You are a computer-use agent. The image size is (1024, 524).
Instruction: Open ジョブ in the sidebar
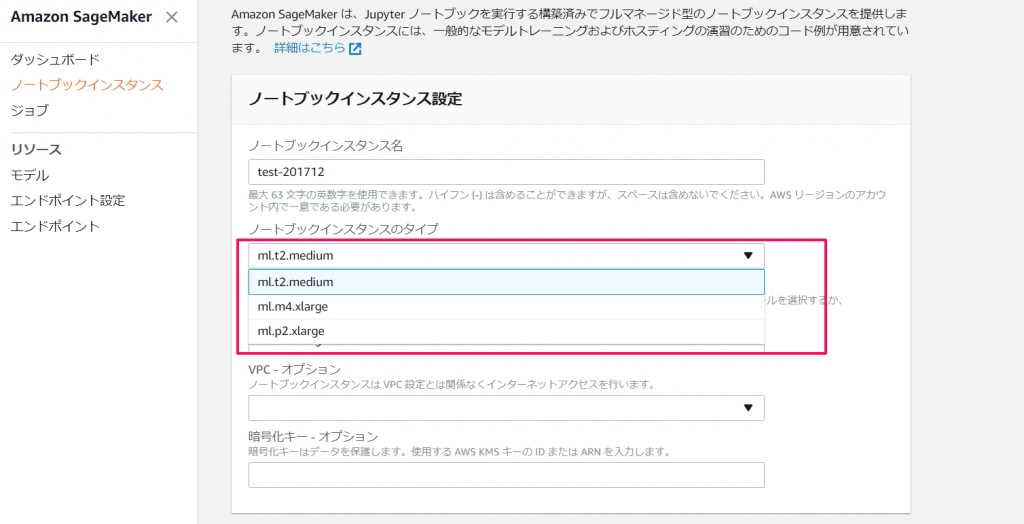pyautogui.click(x=29, y=110)
